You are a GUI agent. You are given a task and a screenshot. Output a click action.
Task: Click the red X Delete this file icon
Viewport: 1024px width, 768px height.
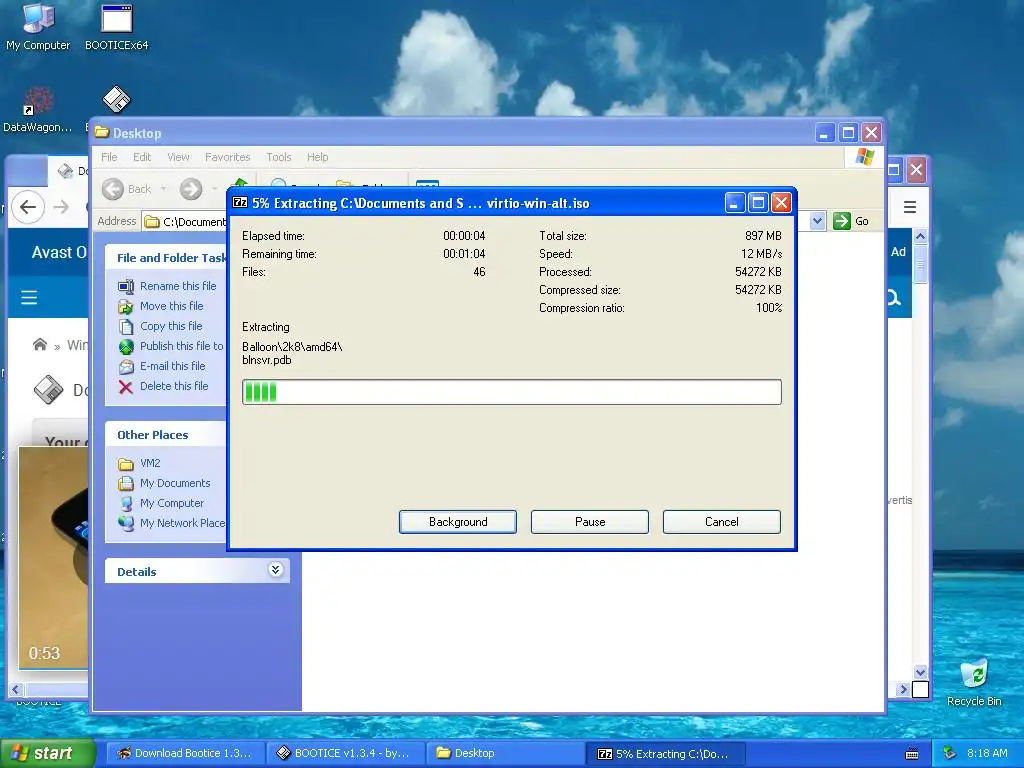point(125,387)
